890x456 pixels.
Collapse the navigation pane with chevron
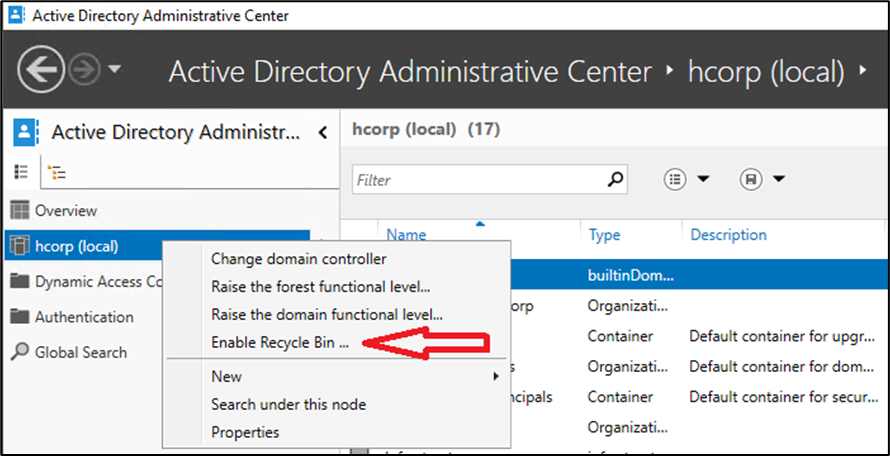322,132
